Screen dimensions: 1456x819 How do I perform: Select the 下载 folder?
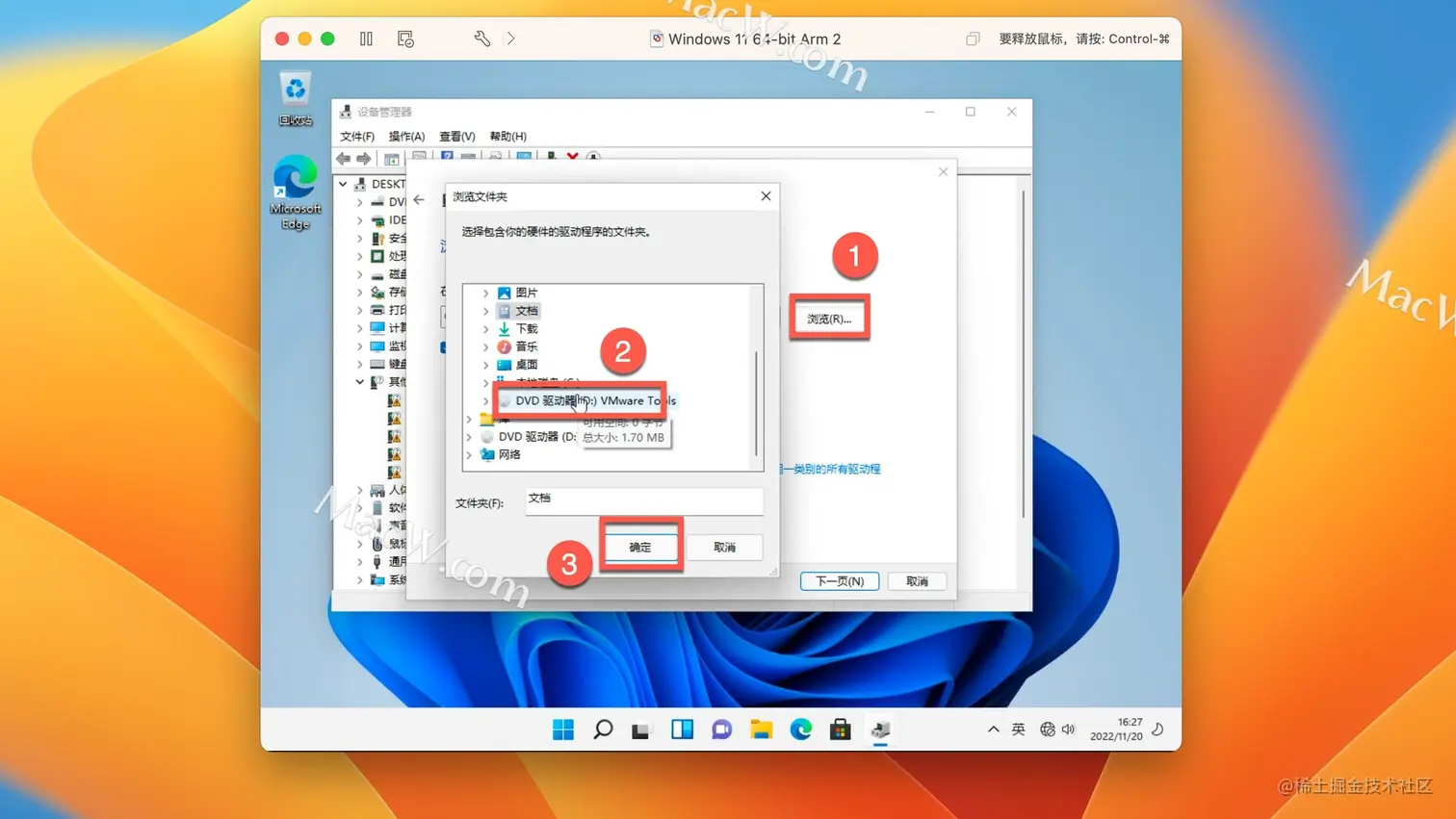coord(518,329)
